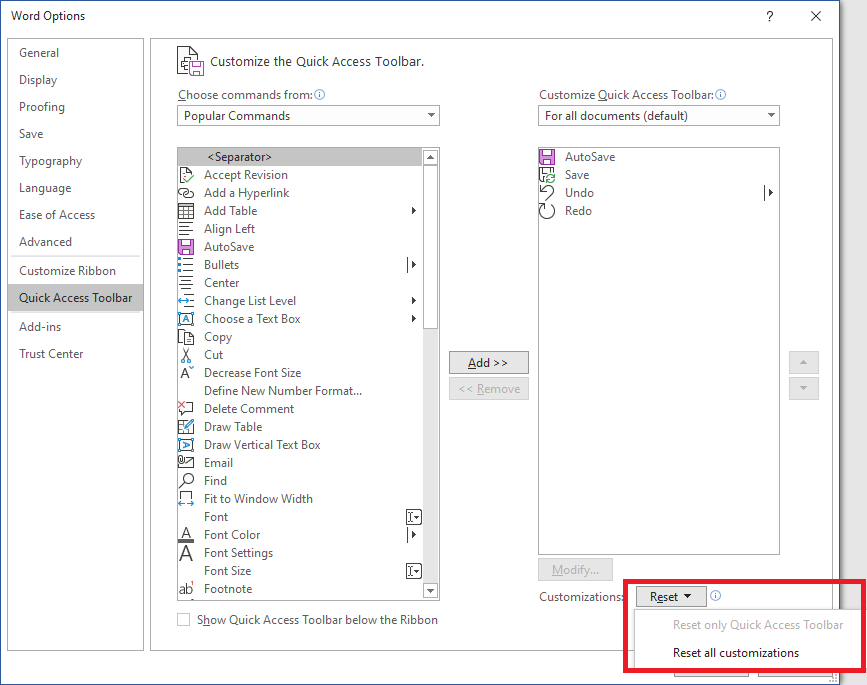Click info icon beside Customize Quick Access Toolbar
This screenshot has width=867, height=685.
tap(720, 95)
